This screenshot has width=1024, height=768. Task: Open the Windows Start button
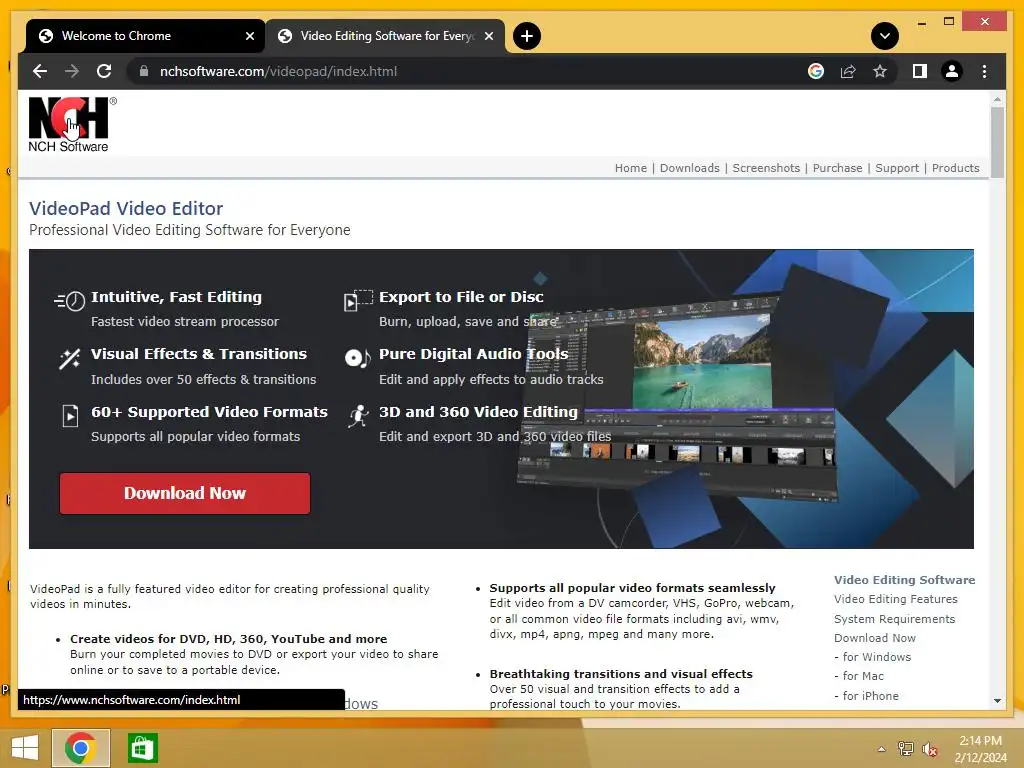click(25, 748)
